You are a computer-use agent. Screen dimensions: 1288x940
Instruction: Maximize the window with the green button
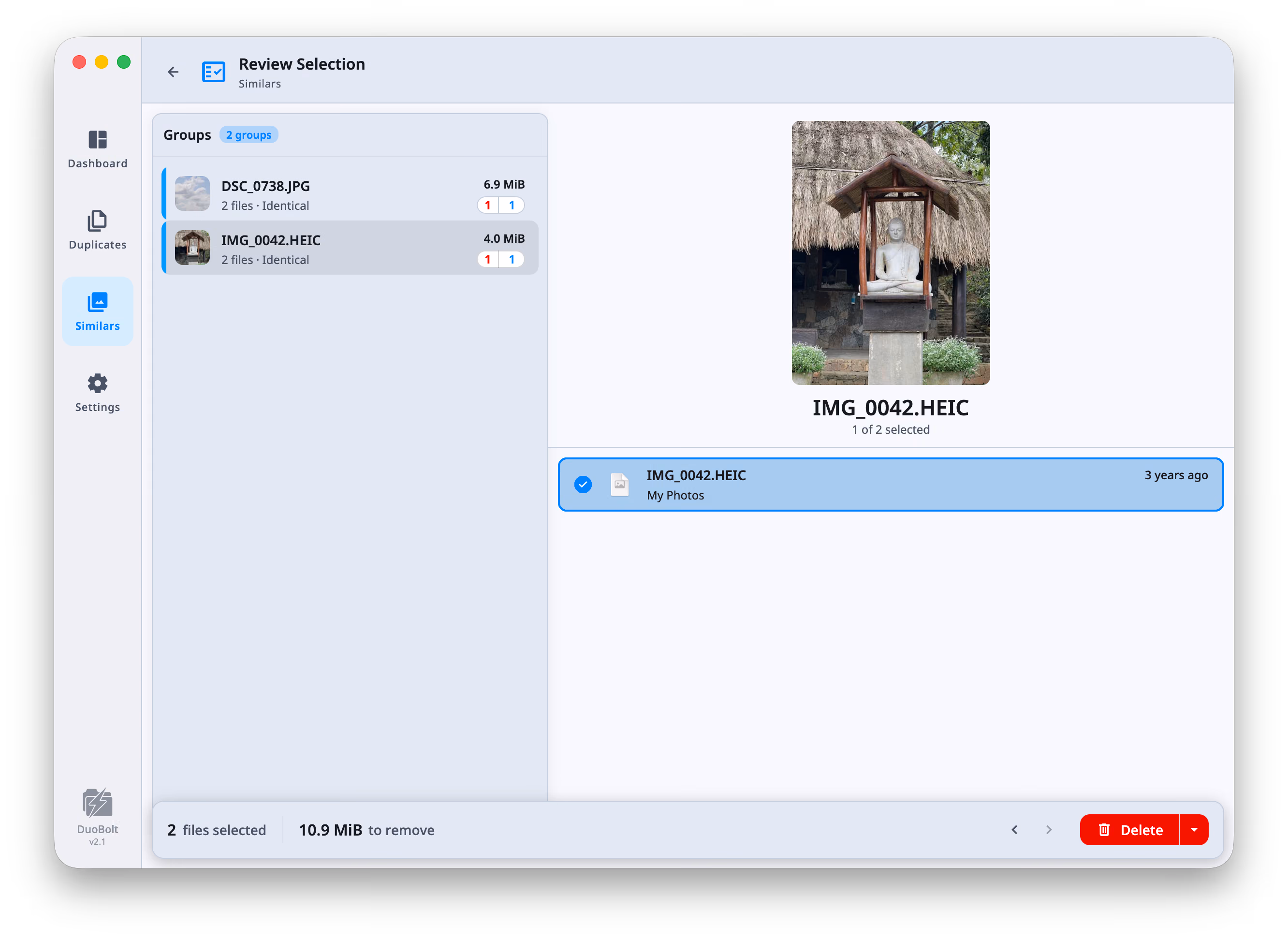123,62
